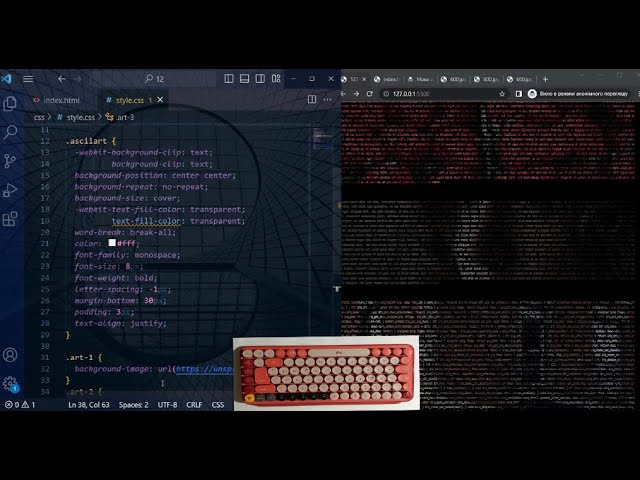Open Customize Layout icon in title bar
The image size is (640, 480).
276,79
